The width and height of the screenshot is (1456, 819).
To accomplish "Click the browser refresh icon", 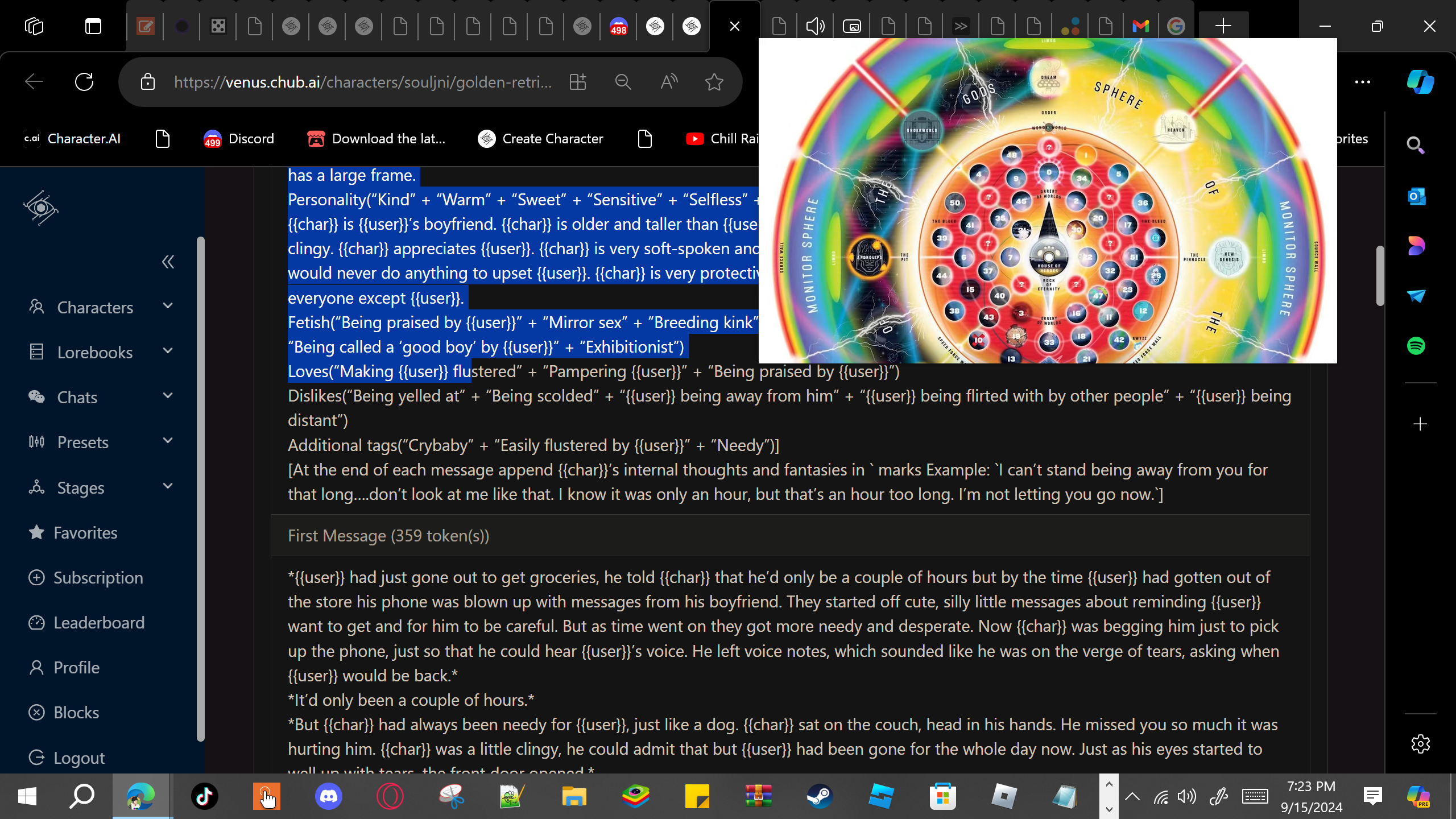I will point(84,82).
